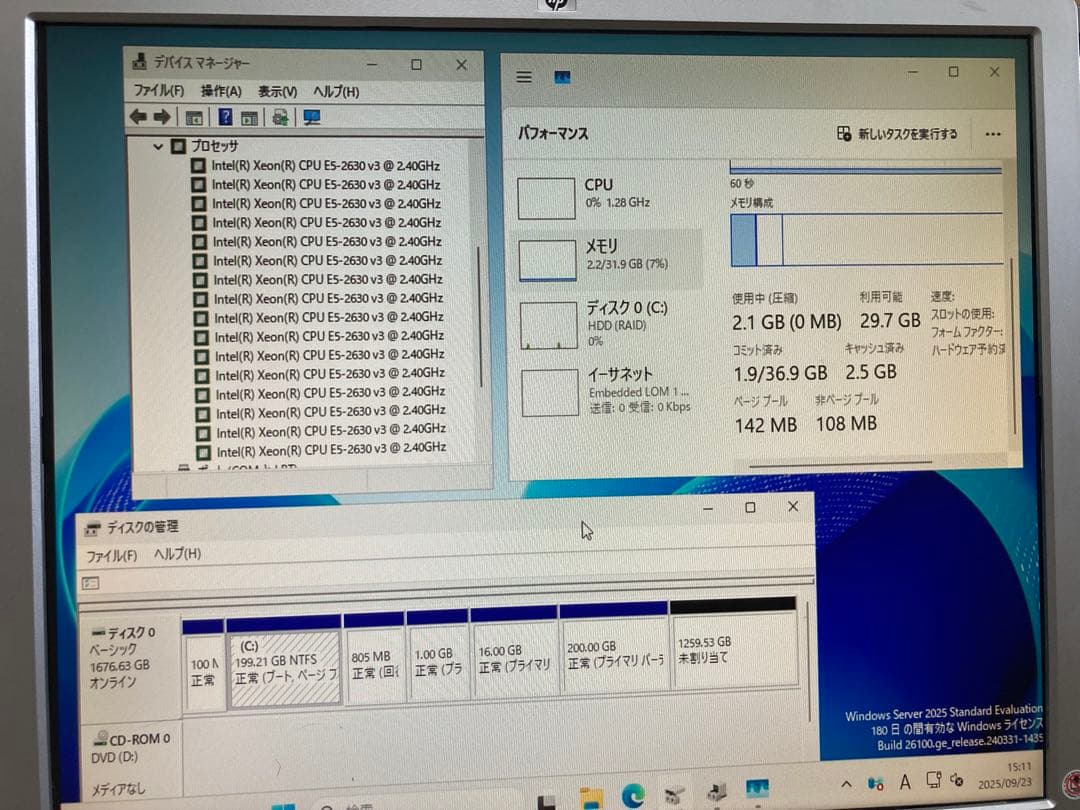Click the run new task icon in Task Manager
The image size is (1080, 810).
844,133
